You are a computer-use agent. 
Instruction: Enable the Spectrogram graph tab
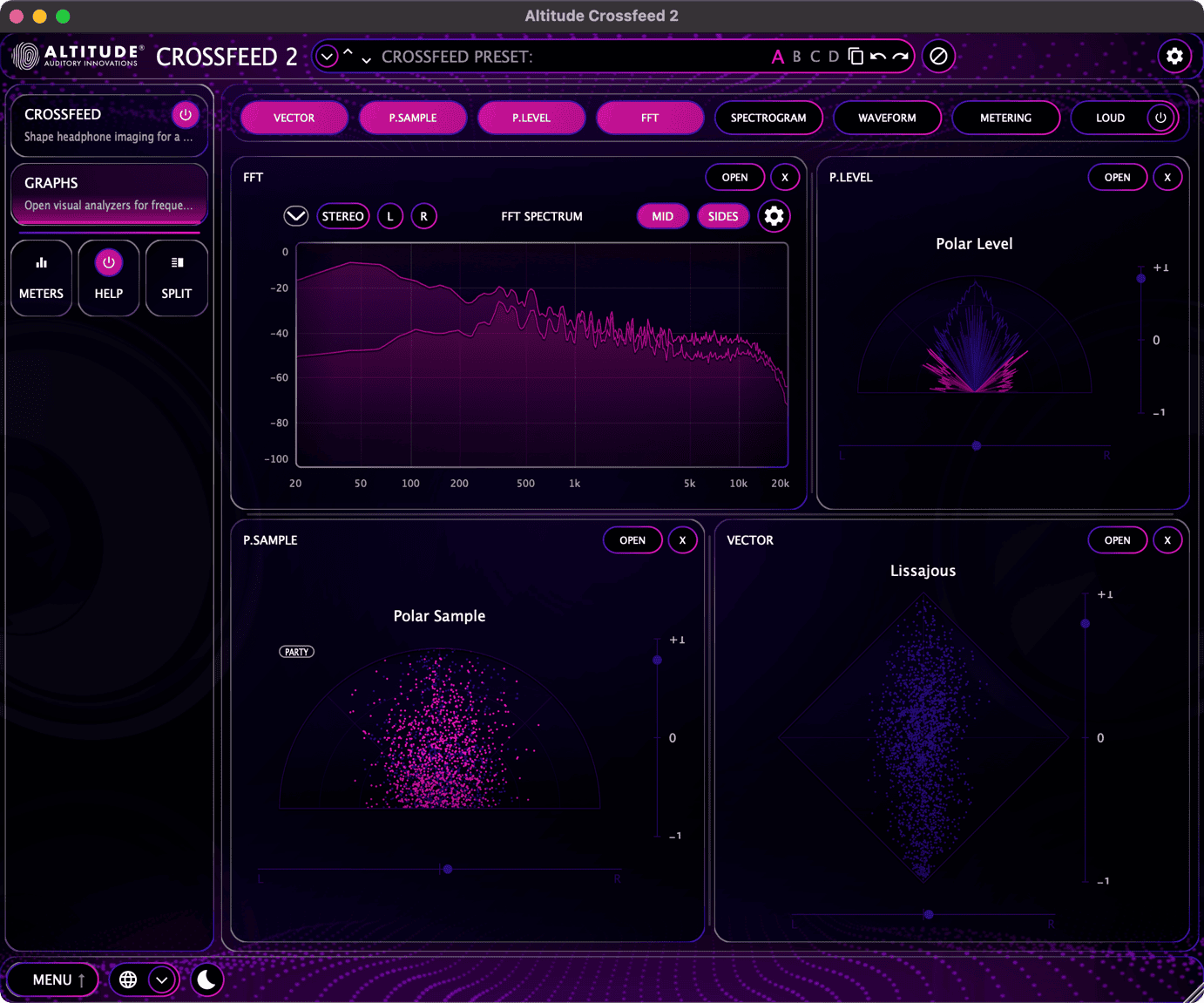[x=768, y=118]
